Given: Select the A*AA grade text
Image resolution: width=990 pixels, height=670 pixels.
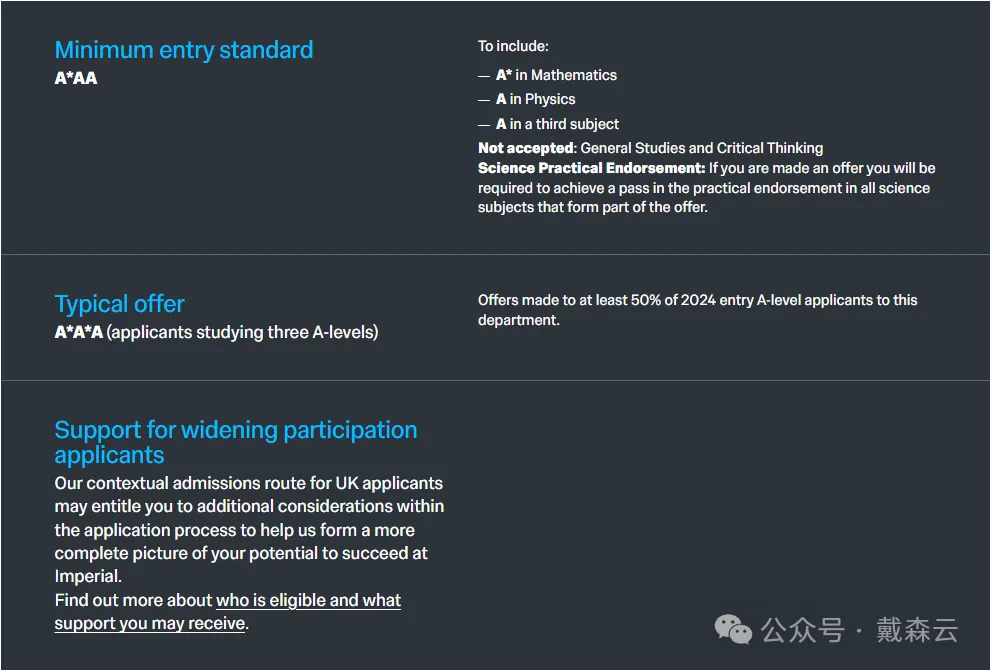Looking at the screenshot, I should point(76,78).
